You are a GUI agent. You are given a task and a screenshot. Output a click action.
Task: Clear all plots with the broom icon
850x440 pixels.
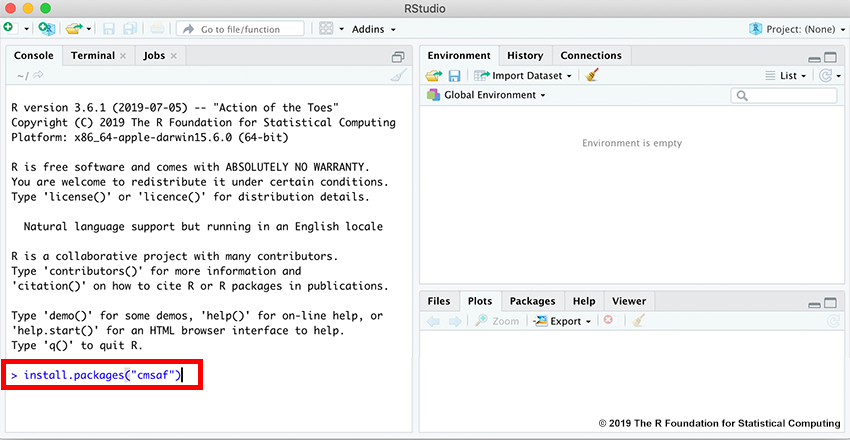tap(639, 321)
